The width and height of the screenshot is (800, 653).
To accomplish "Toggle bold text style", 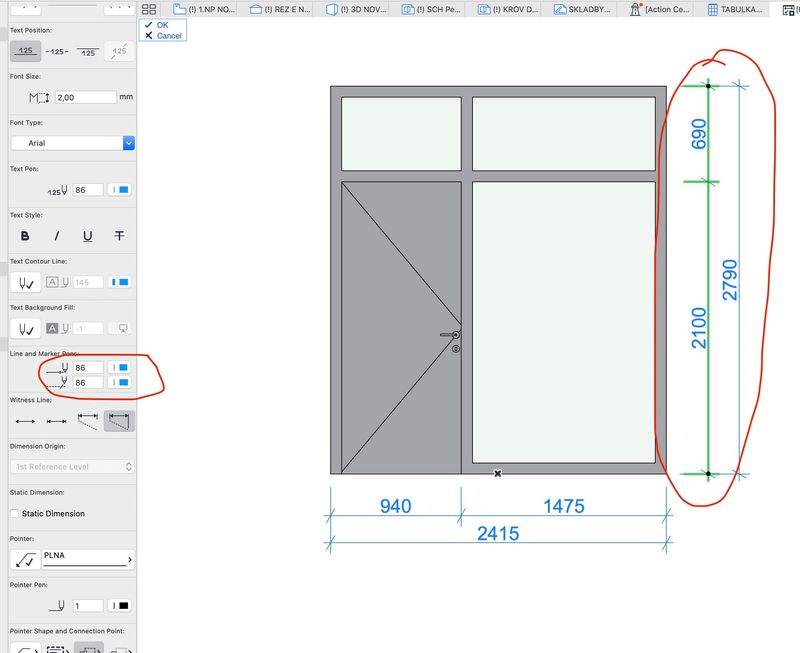I will click(x=25, y=236).
